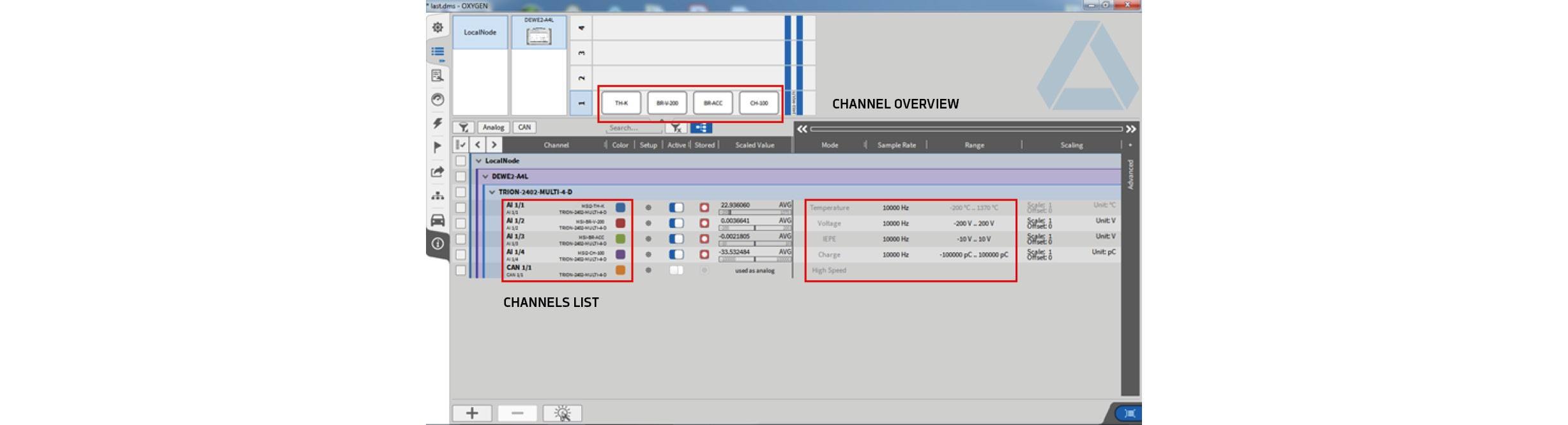Open the car icon in sidebar
The width and height of the screenshot is (1568, 425).
tap(438, 220)
